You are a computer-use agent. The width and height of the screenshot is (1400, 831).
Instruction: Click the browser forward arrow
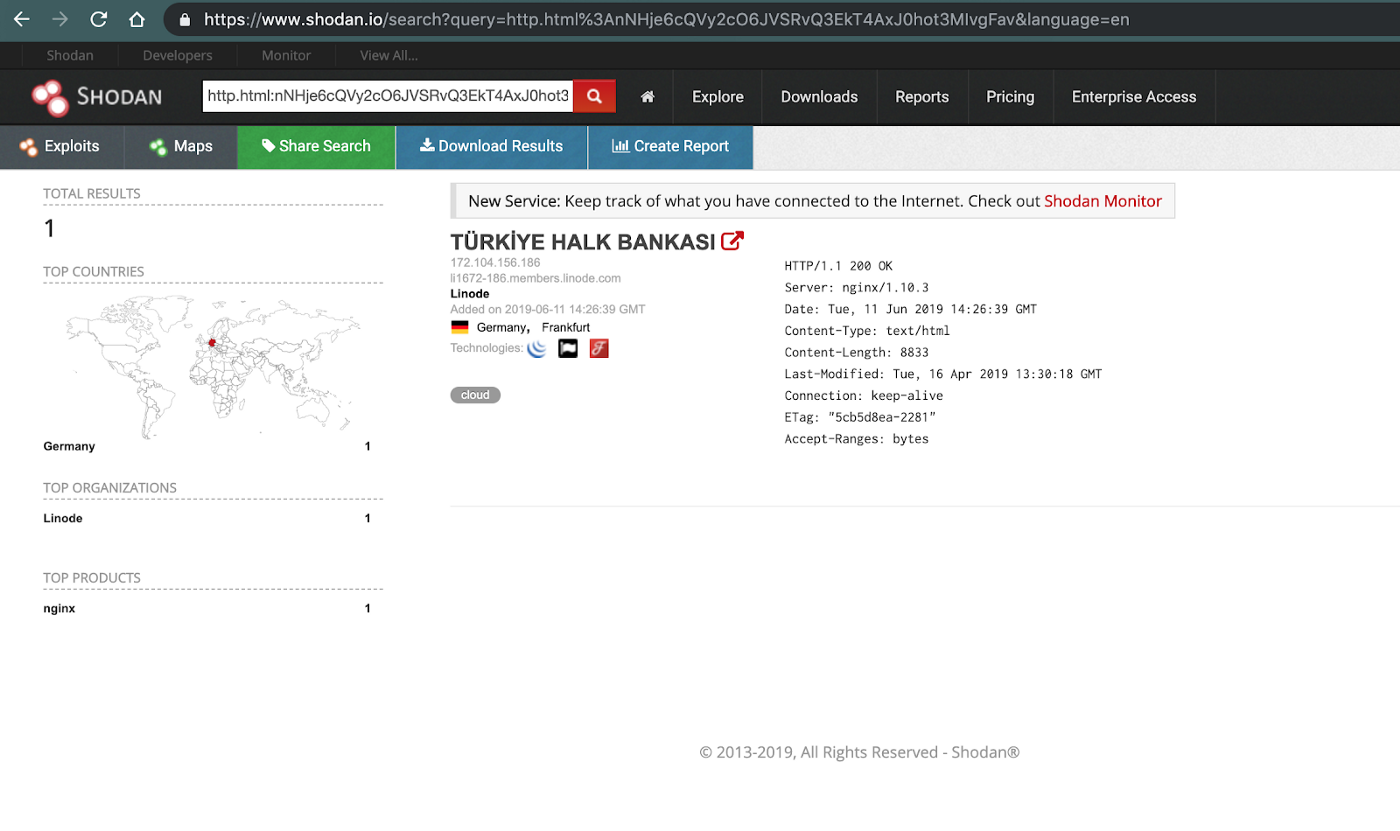(x=60, y=19)
